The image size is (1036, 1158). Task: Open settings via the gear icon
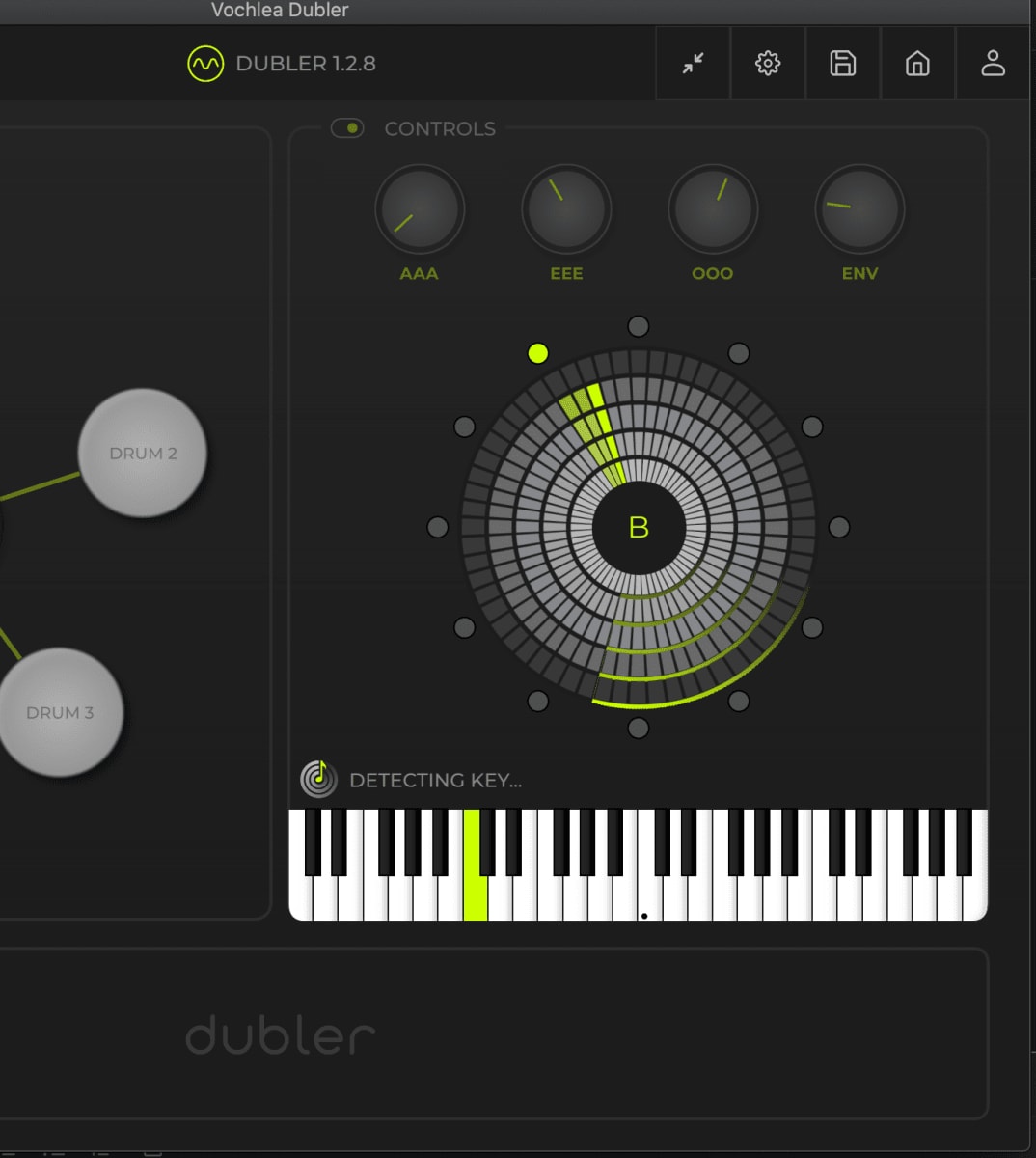(768, 64)
